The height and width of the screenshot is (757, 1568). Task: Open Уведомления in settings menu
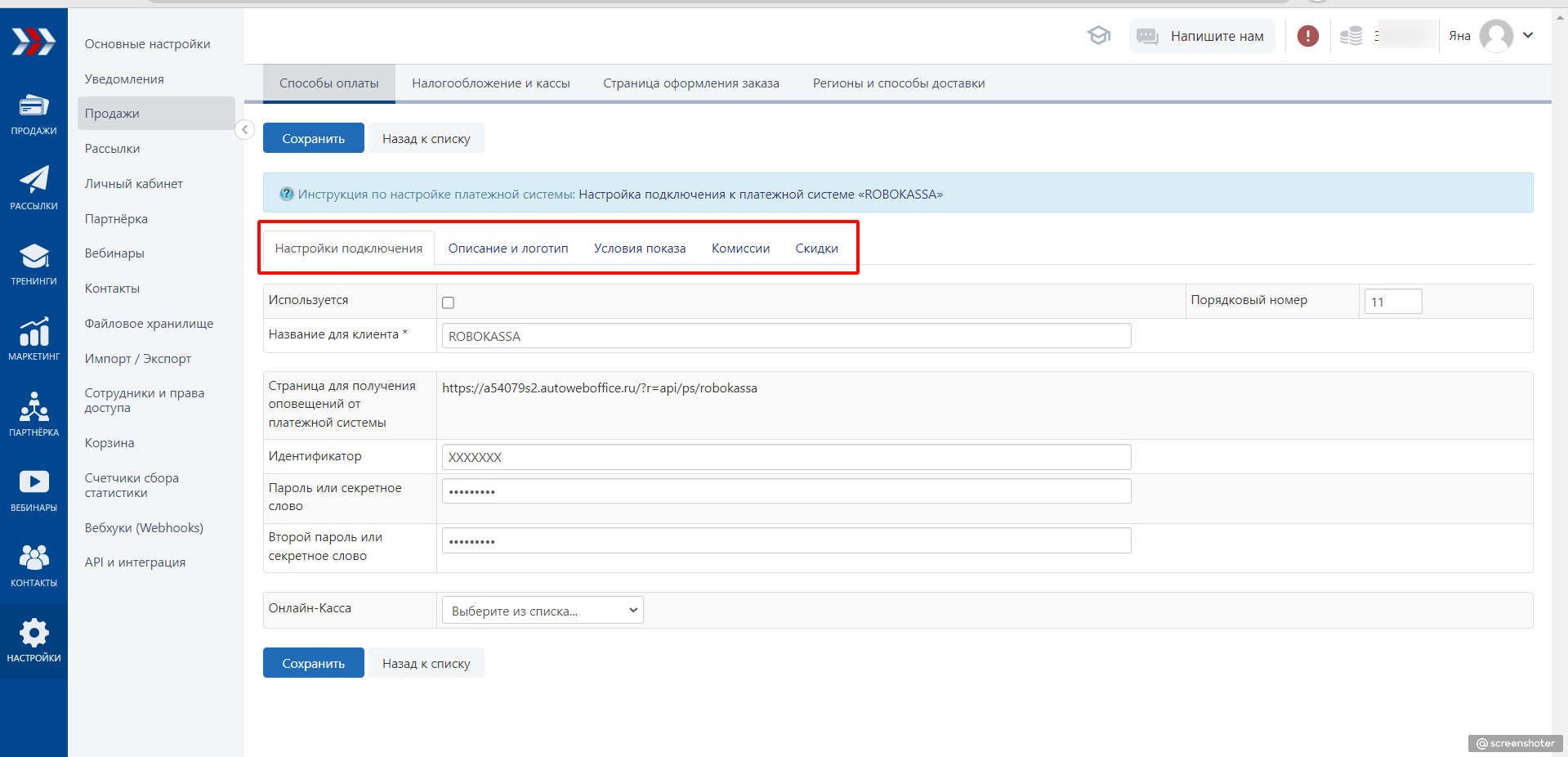[x=124, y=79]
